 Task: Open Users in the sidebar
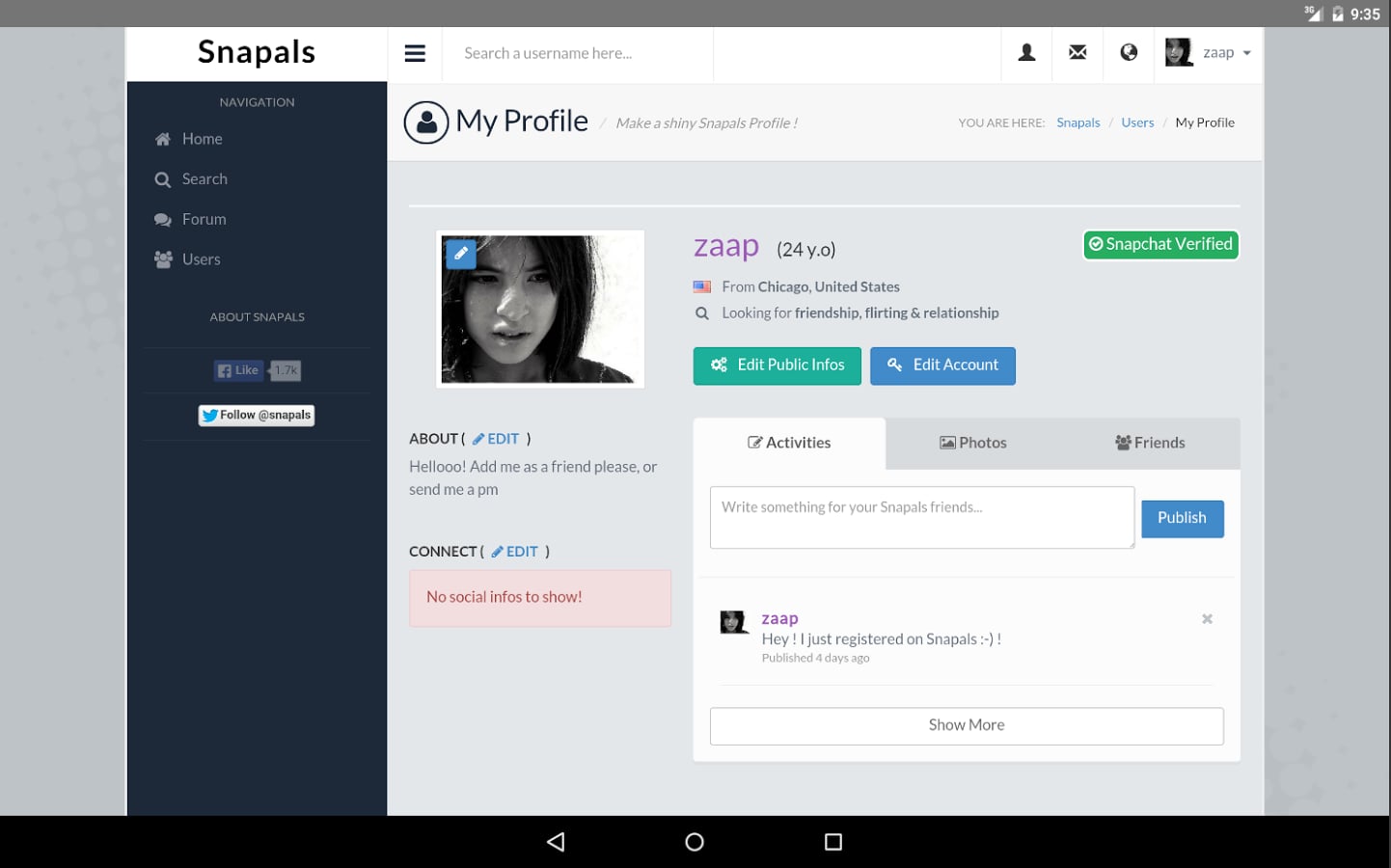(201, 259)
